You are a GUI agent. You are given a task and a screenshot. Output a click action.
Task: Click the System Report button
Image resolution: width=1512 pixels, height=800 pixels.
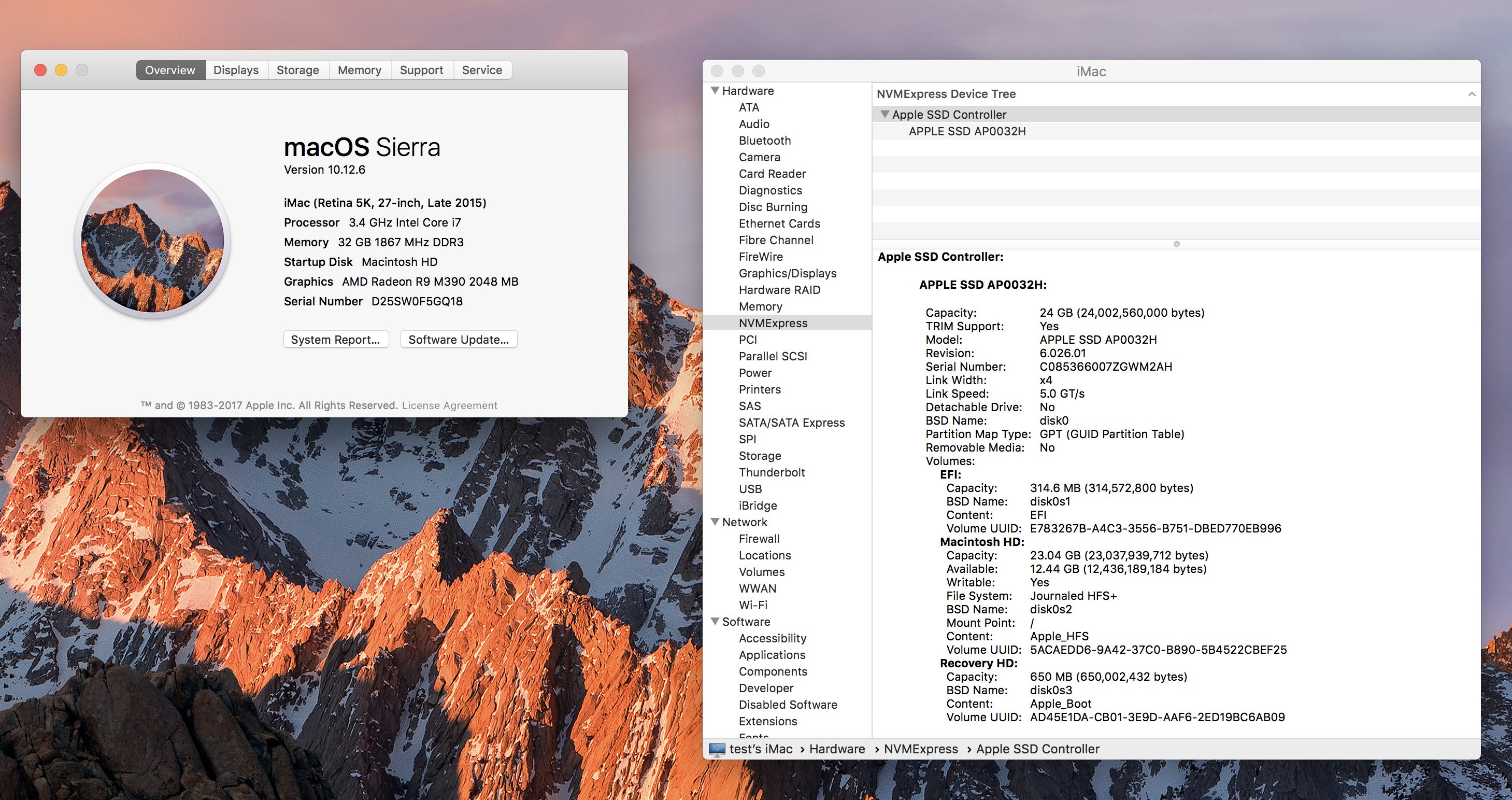(336, 340)
